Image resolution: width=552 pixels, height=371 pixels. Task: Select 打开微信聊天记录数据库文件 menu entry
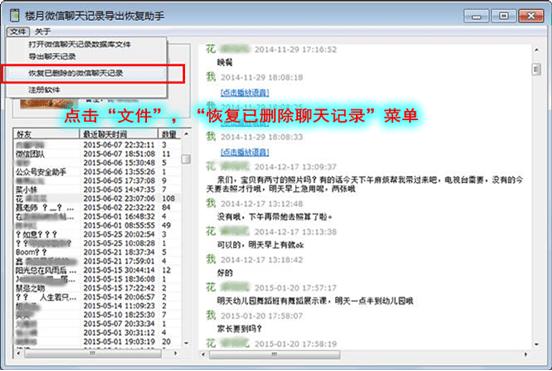coord(80,44)
